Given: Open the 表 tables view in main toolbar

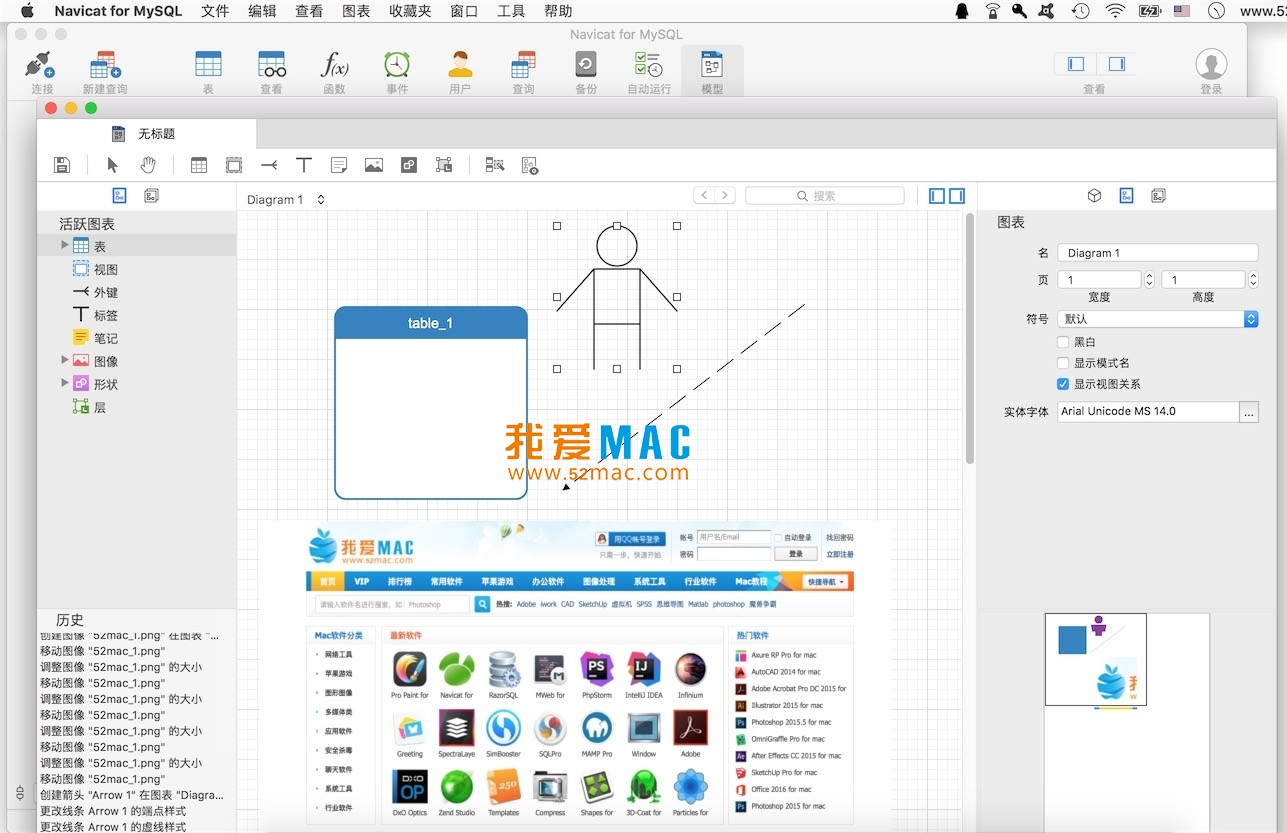Looking at the screenshot, I should click(208, 66).
